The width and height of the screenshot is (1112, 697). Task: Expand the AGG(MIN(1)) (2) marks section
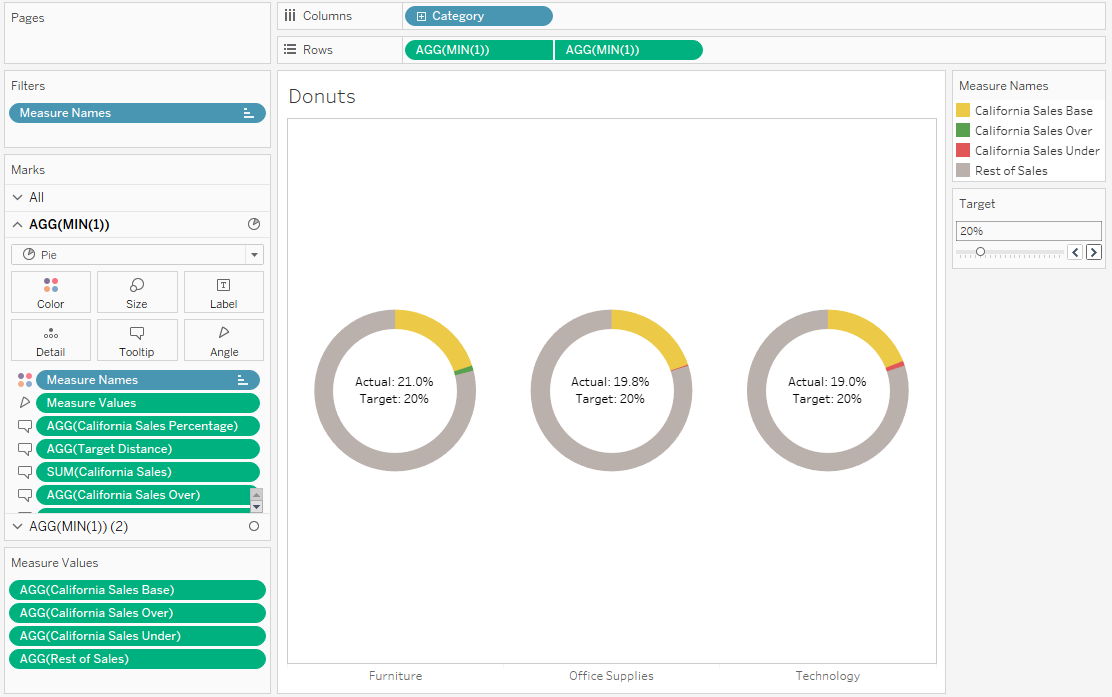18,526
